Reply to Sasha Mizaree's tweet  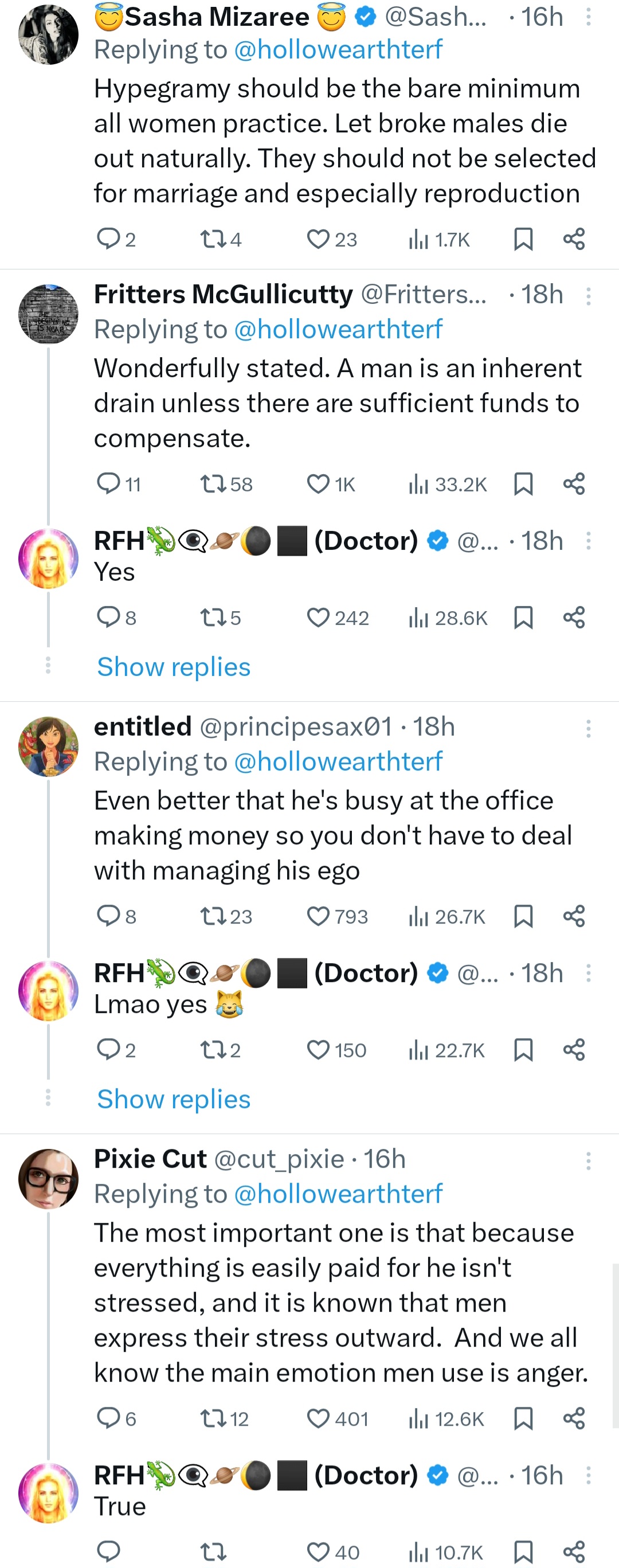(109, 239)
